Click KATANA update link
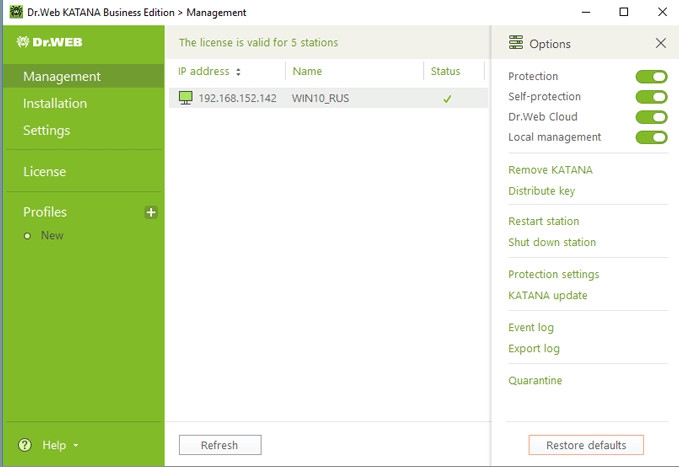This screenshot has height=467, width=679. 547,295
